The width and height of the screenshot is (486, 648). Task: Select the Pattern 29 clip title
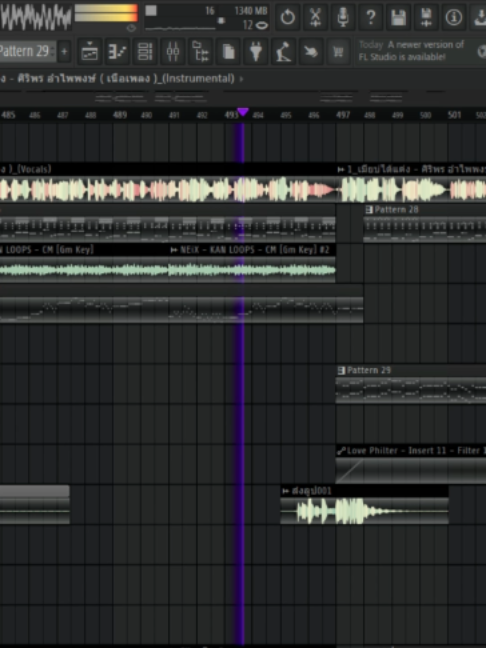tap(369, 370)
